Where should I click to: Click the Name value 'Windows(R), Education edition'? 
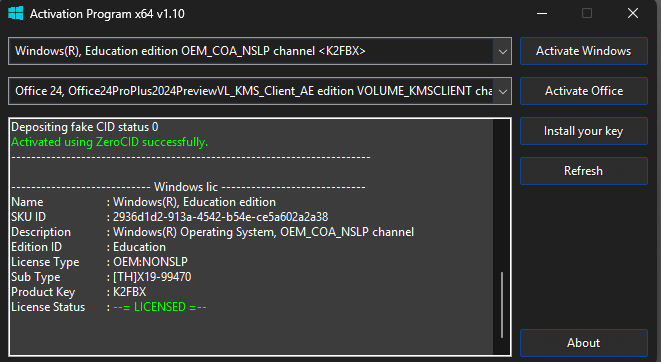[194, 202]
